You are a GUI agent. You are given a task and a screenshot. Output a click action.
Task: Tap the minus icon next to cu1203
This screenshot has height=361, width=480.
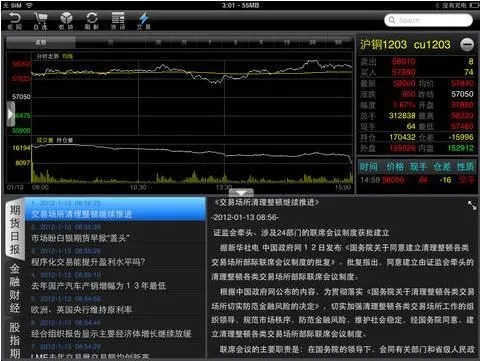click(x=467, y=44)
